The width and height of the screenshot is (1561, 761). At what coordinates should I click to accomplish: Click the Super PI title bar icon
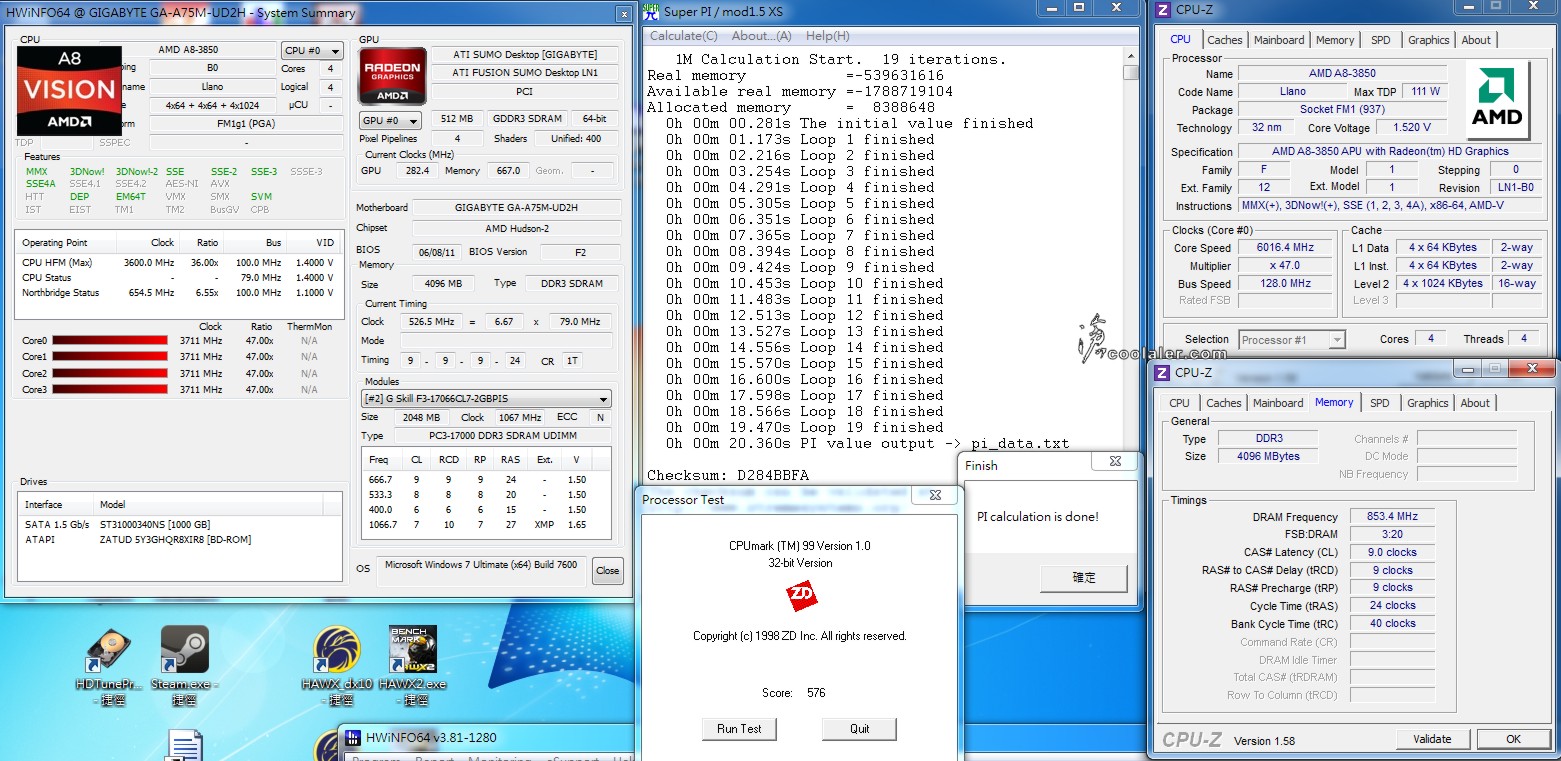click(x=652, y=12)
